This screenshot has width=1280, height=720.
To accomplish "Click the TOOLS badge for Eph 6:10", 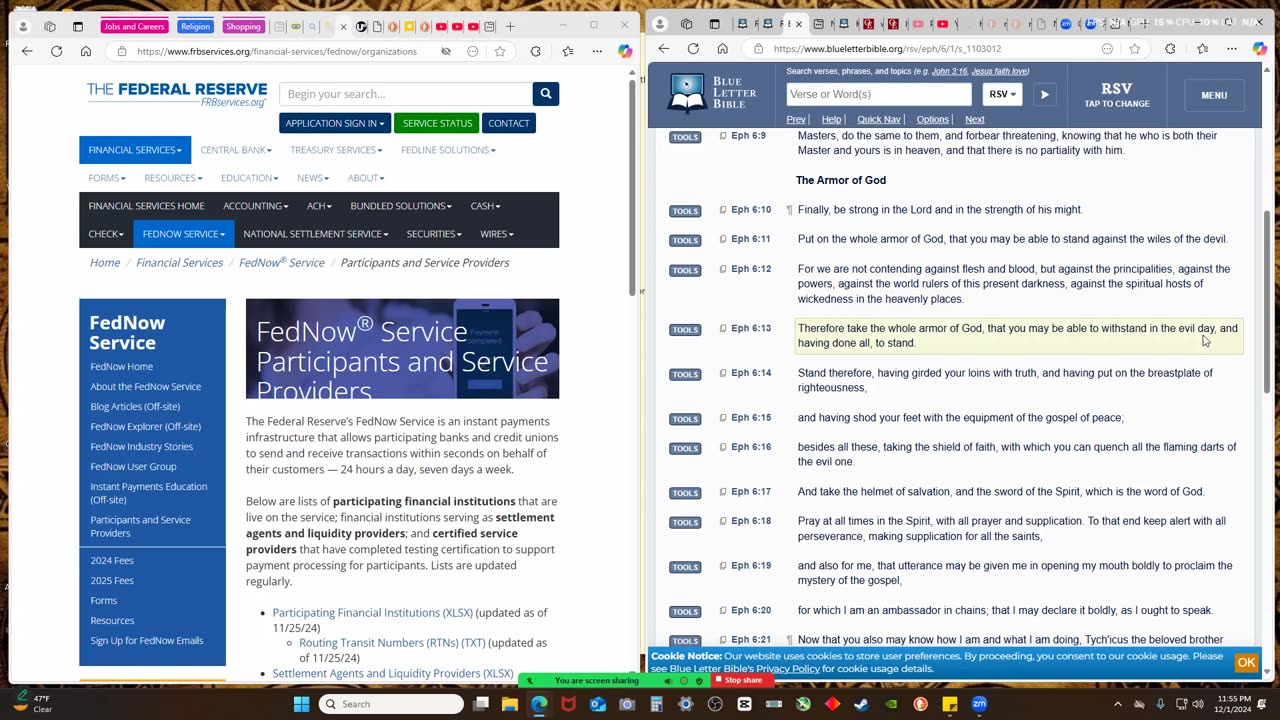I will pos(685,211).
